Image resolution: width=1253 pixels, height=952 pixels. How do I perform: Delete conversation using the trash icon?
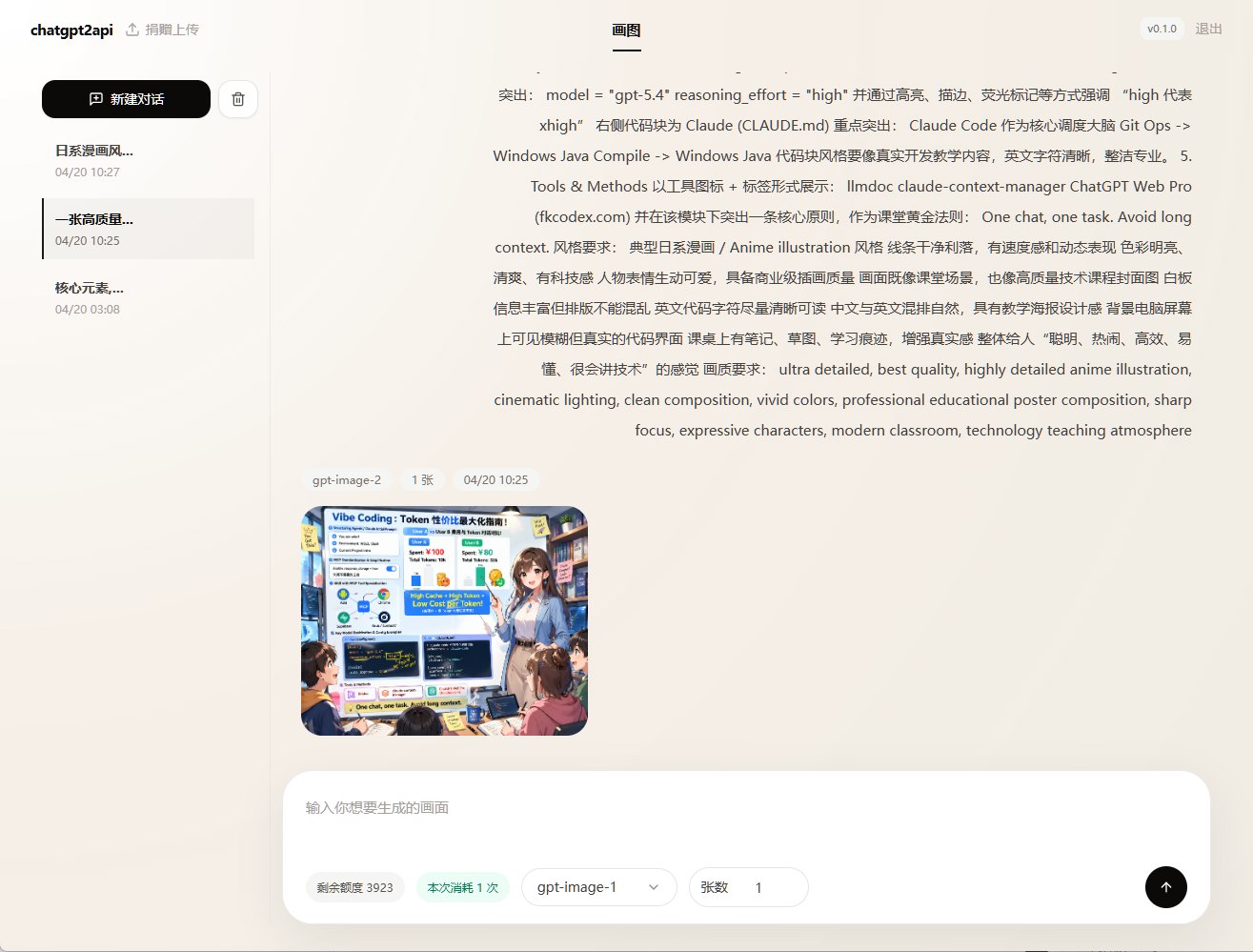[238, 99]
